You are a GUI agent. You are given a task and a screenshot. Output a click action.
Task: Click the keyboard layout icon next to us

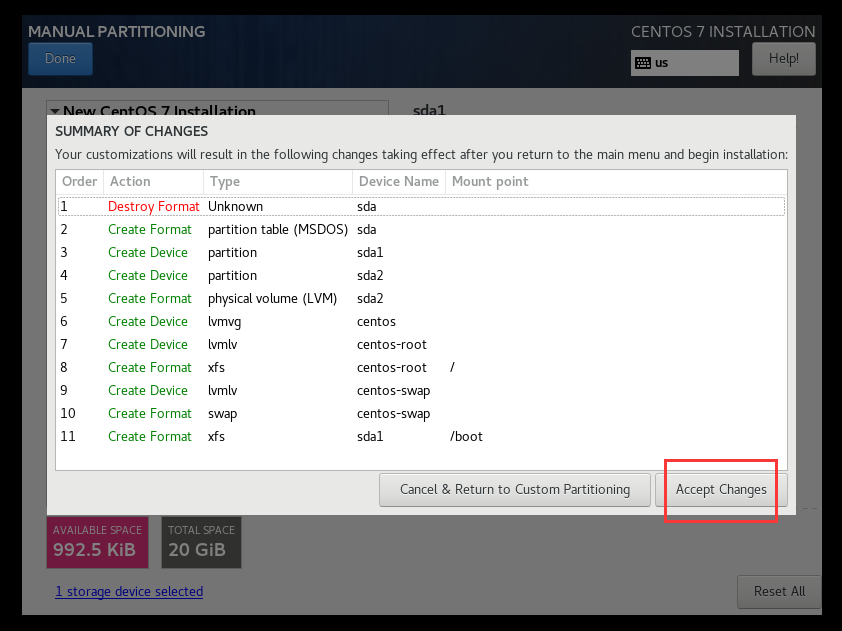tap(643, 63)
